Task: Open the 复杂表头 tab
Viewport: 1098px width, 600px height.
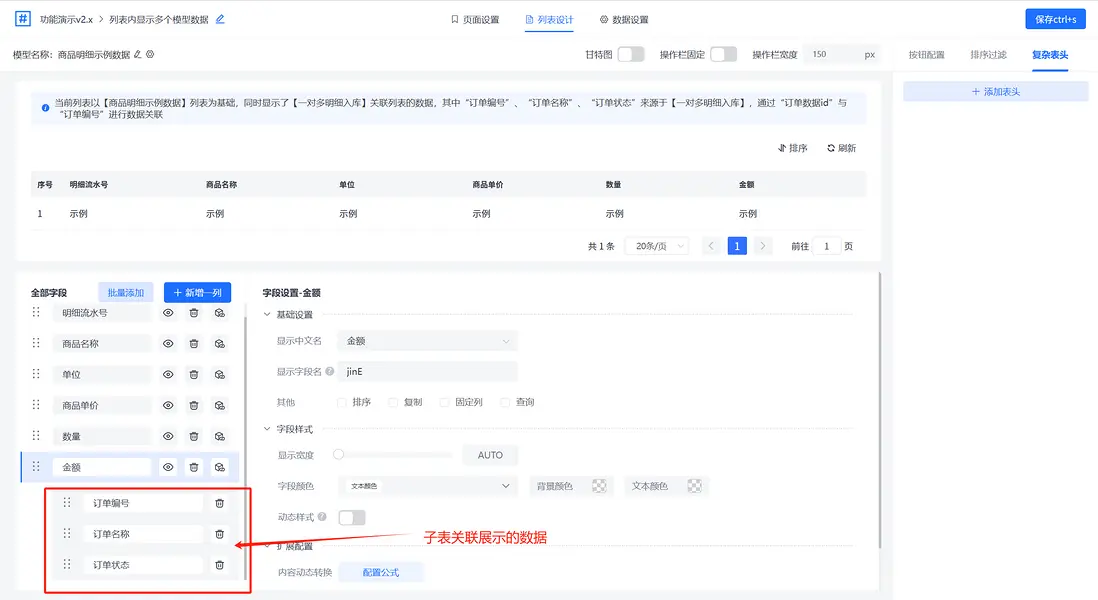Action: 1050,55
